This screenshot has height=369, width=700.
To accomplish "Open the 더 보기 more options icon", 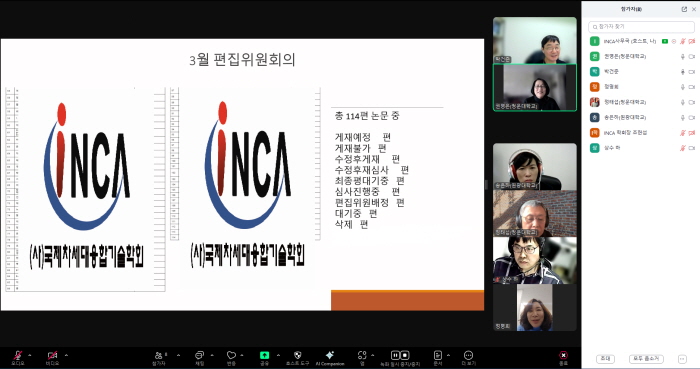I will 468,355.
